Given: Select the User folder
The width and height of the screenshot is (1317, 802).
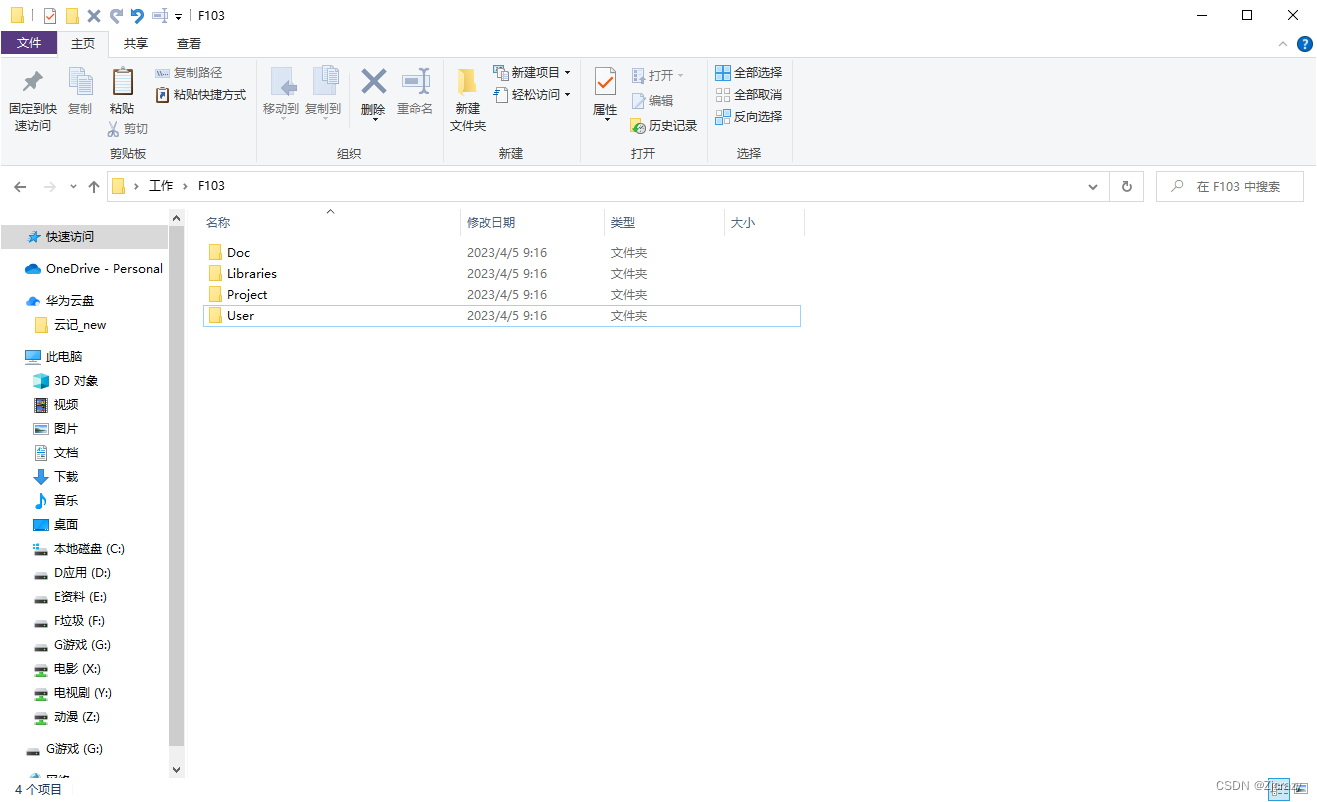Looking at the screenshot, I should coord(501,316).
